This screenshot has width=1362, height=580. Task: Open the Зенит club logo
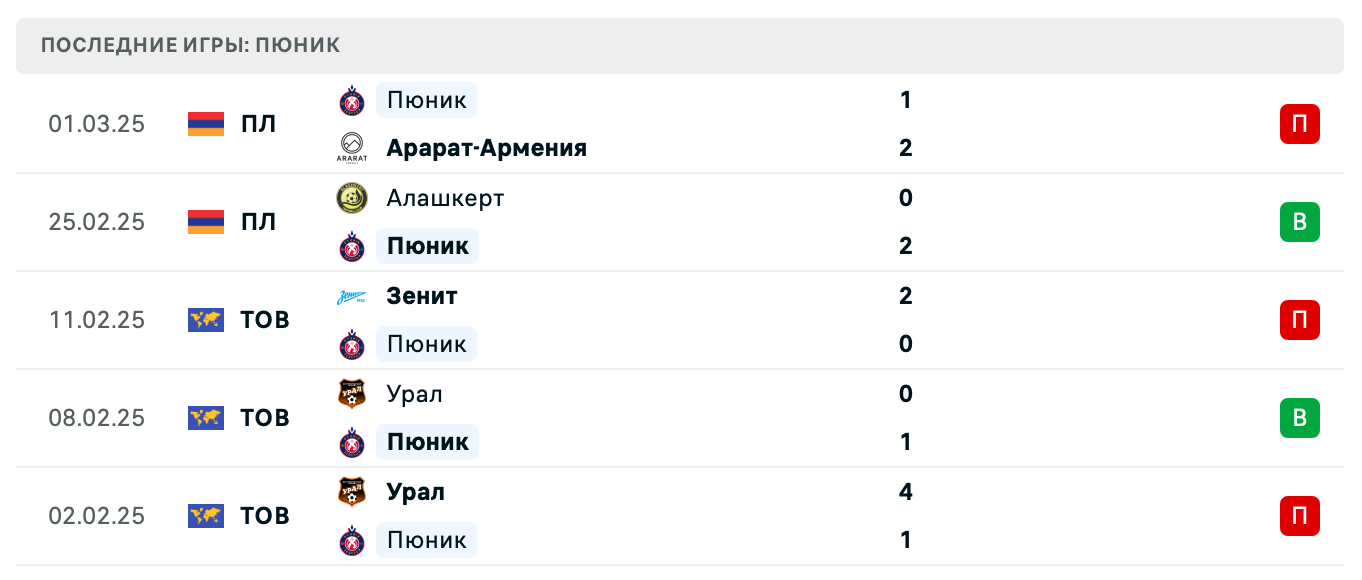coord(351,296)
